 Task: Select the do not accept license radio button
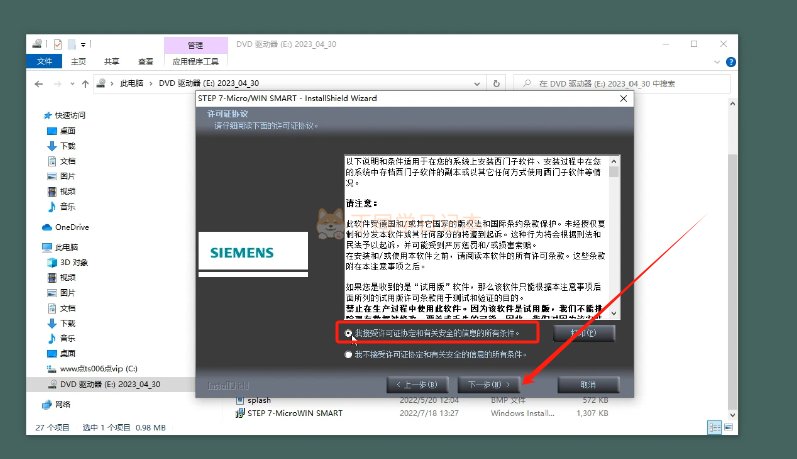[x=348, y=354]
